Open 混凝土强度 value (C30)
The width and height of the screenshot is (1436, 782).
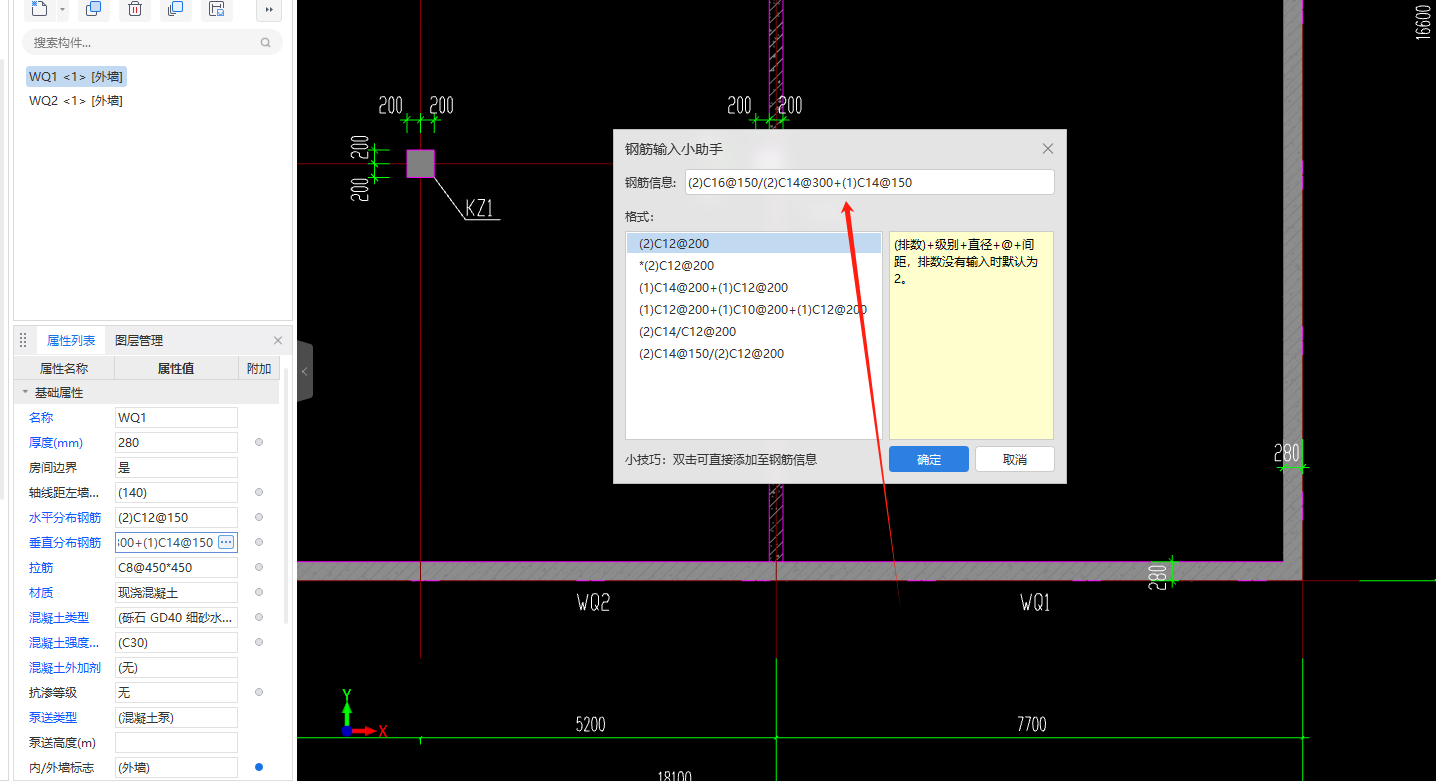click(x=176, y=643)
